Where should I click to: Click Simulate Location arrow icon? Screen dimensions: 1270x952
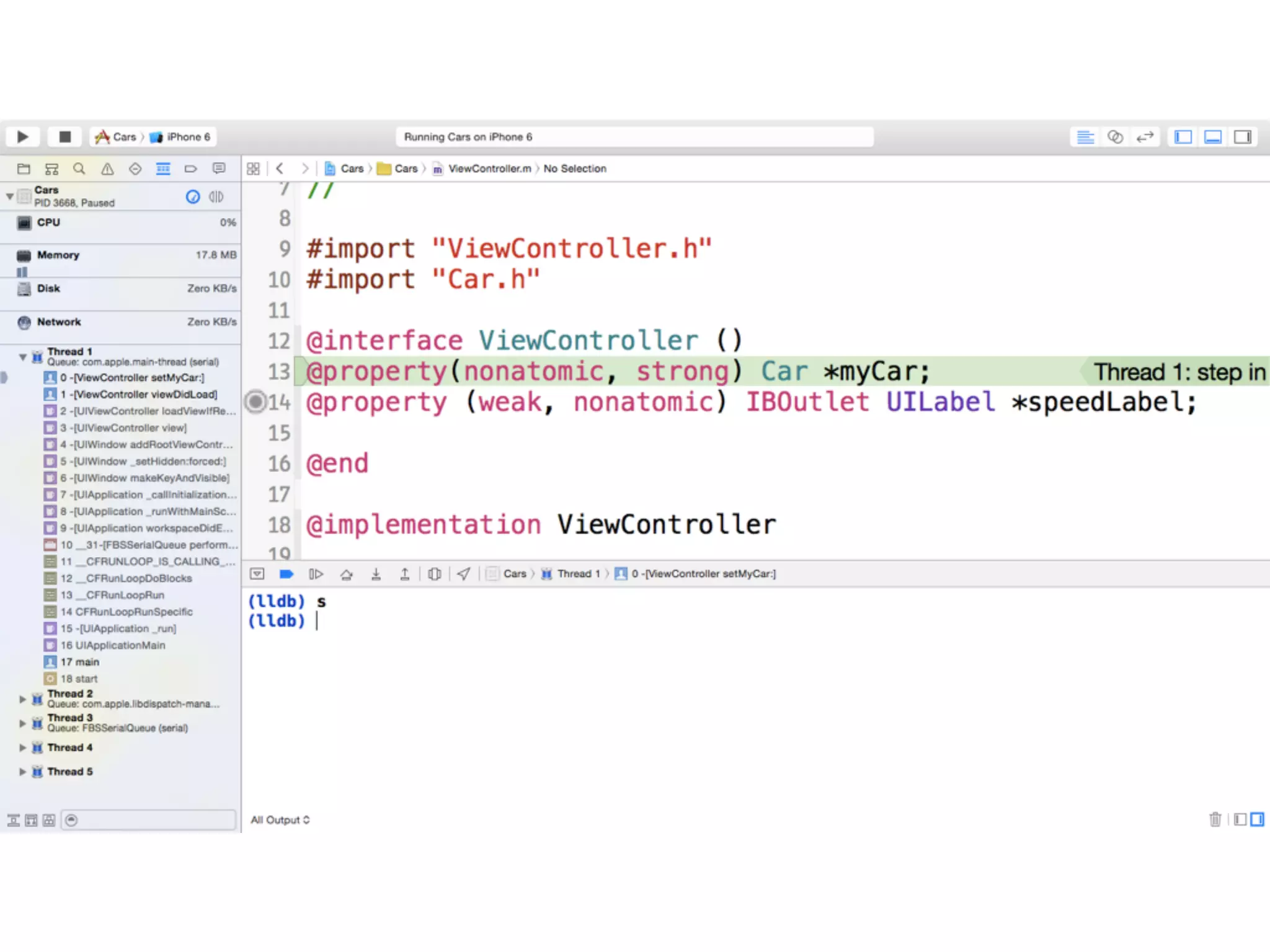463,574
